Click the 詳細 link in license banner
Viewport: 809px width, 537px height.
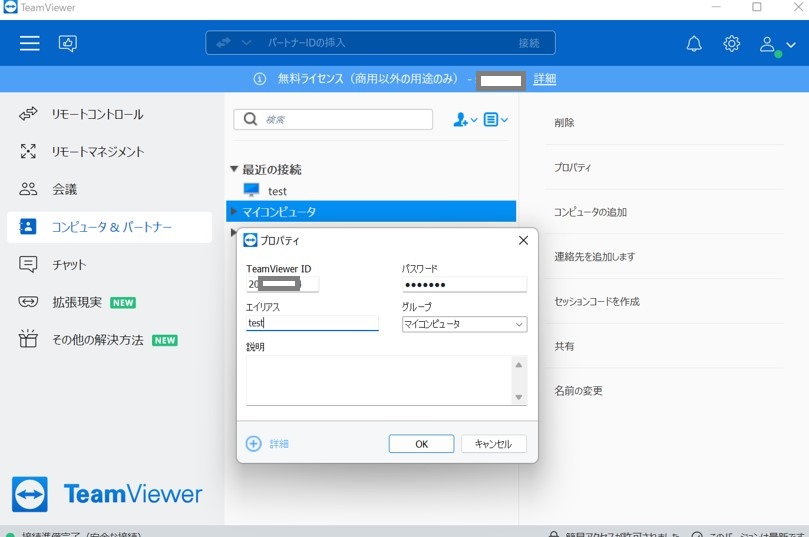pos(544,79)
